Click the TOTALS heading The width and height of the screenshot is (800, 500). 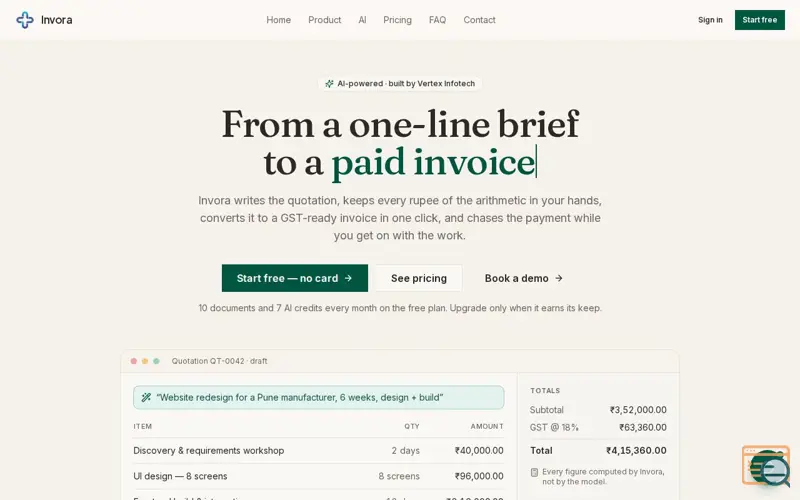(x=545, y=391)
